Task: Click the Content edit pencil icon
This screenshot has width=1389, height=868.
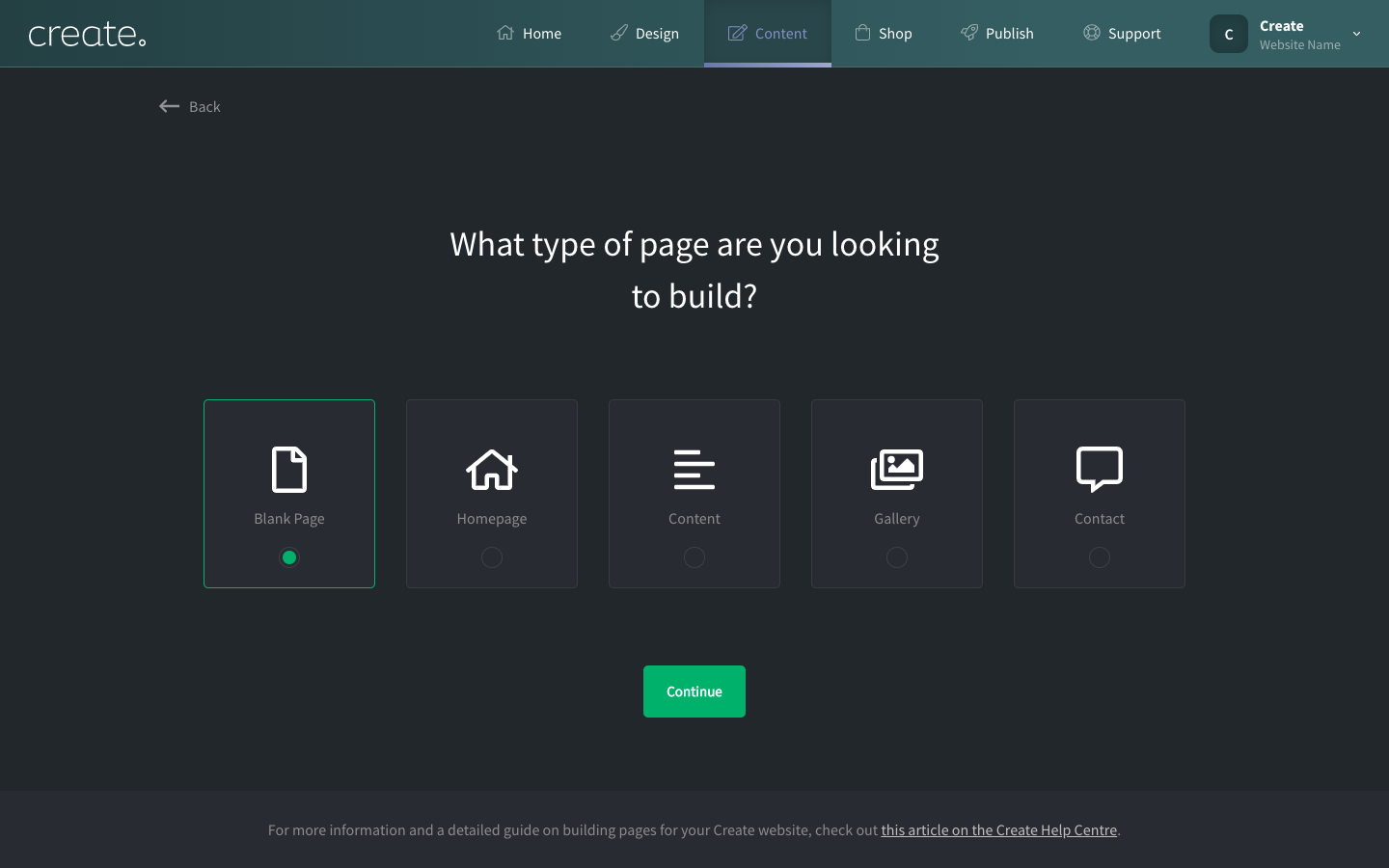Action: (737, 33)
